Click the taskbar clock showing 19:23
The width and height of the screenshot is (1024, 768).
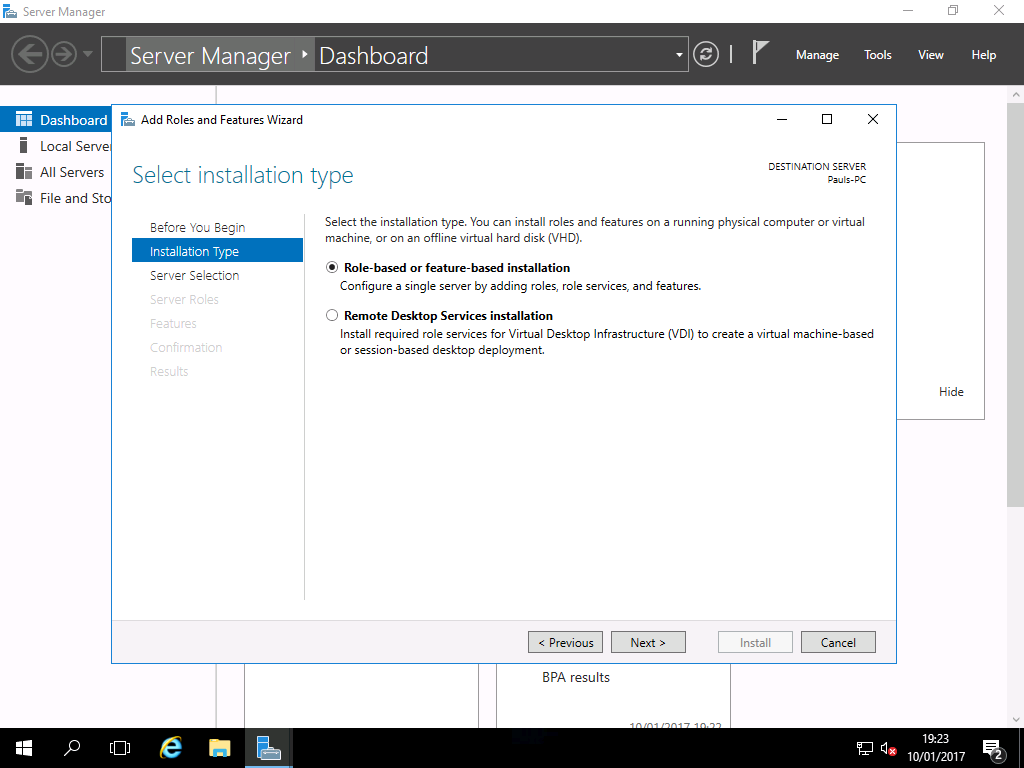935,748
